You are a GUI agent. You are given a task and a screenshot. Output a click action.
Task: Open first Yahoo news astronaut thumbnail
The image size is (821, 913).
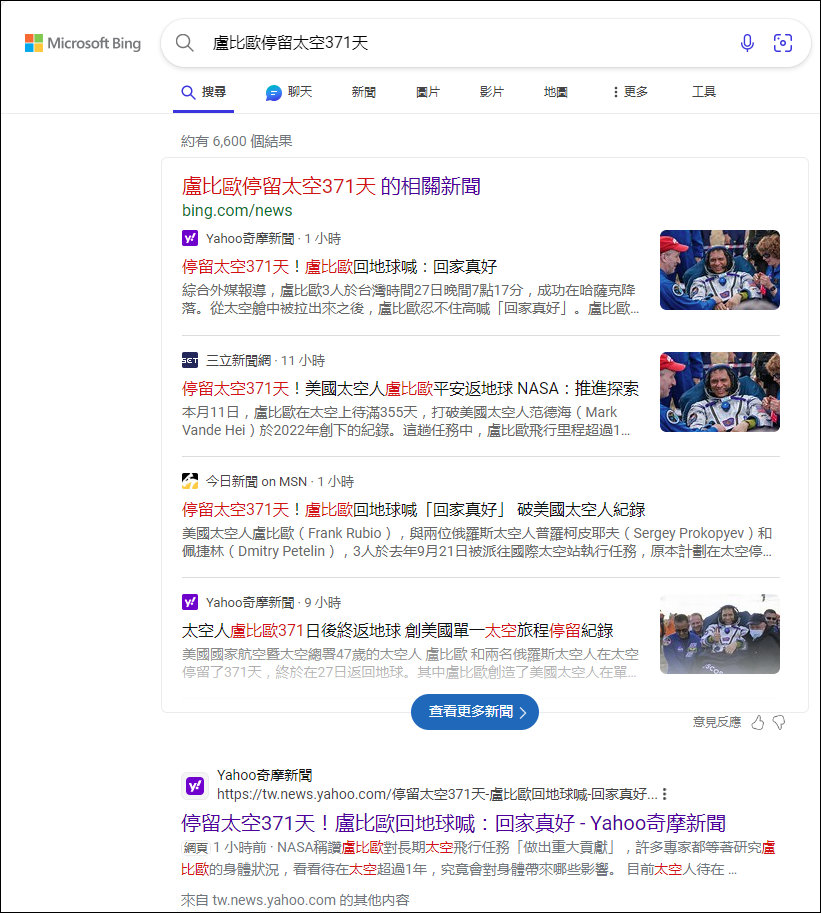click(x=720, y=270)
